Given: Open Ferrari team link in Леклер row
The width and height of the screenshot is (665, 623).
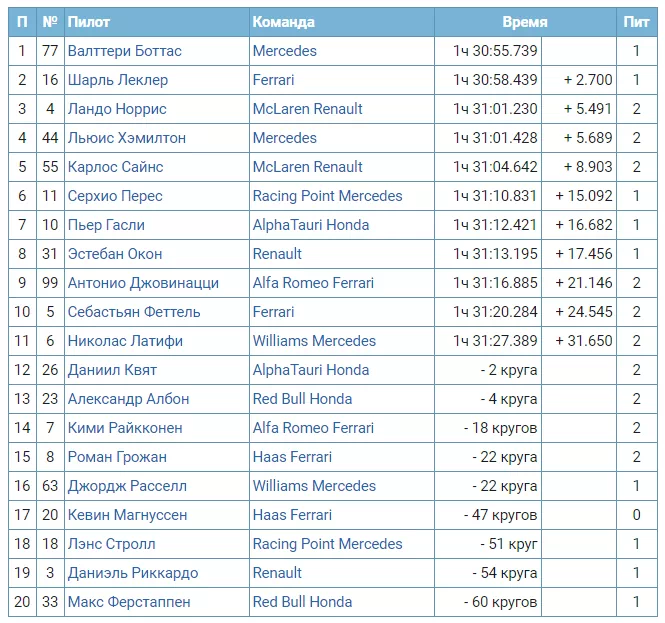Looking at the screenshot, I should tap(274, 80).
